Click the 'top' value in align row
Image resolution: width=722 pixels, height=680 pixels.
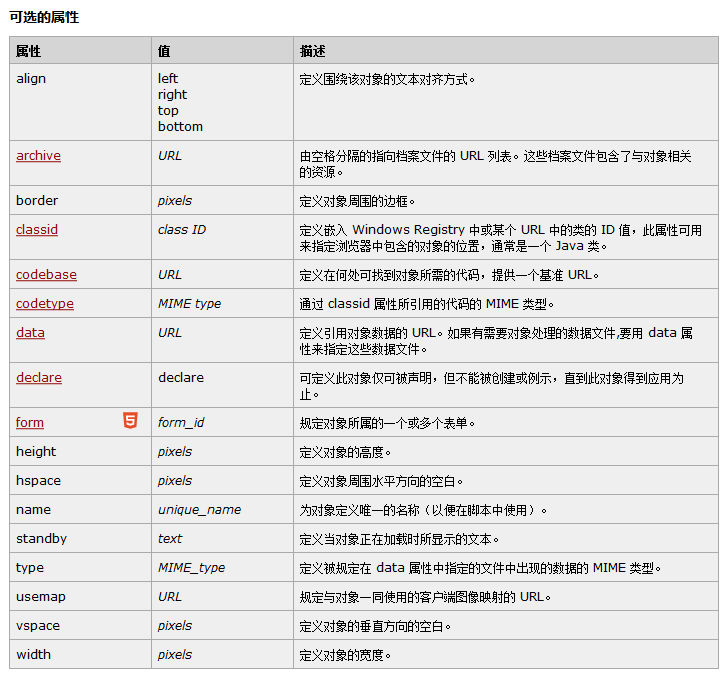coord(168,111)
